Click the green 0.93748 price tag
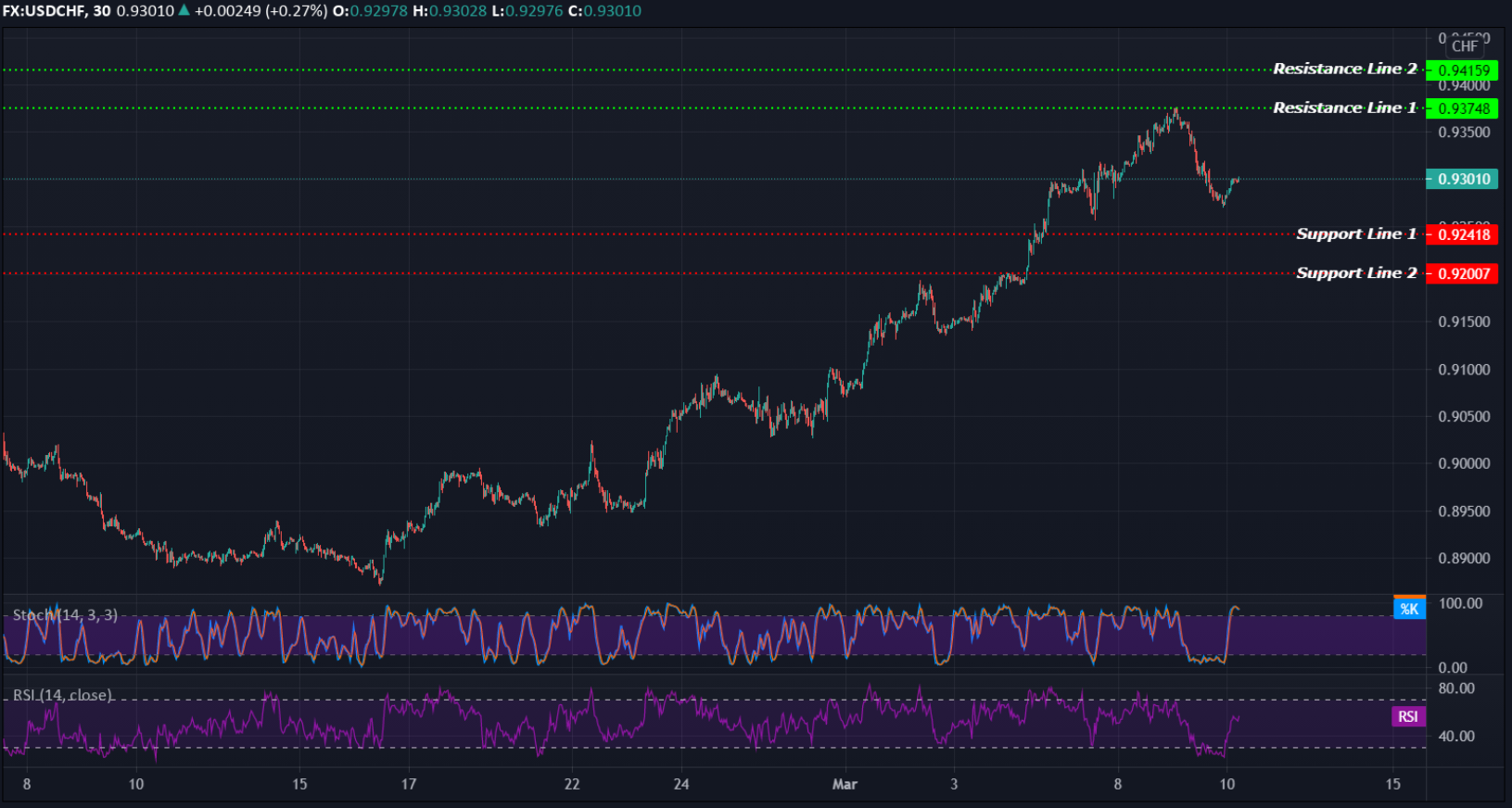This screenshot has height=808, width=1512. click(x=1462, y=108)
